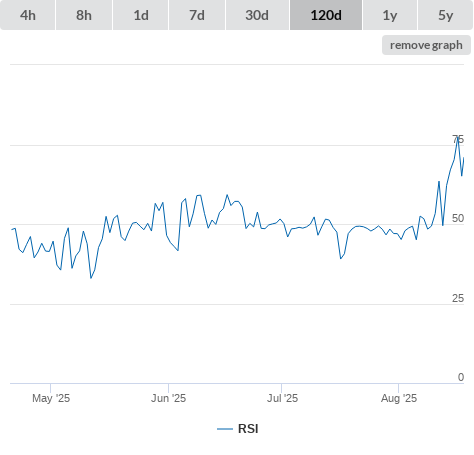
Task: Click the active 120d range tab
Action: [x=326, y=15]
